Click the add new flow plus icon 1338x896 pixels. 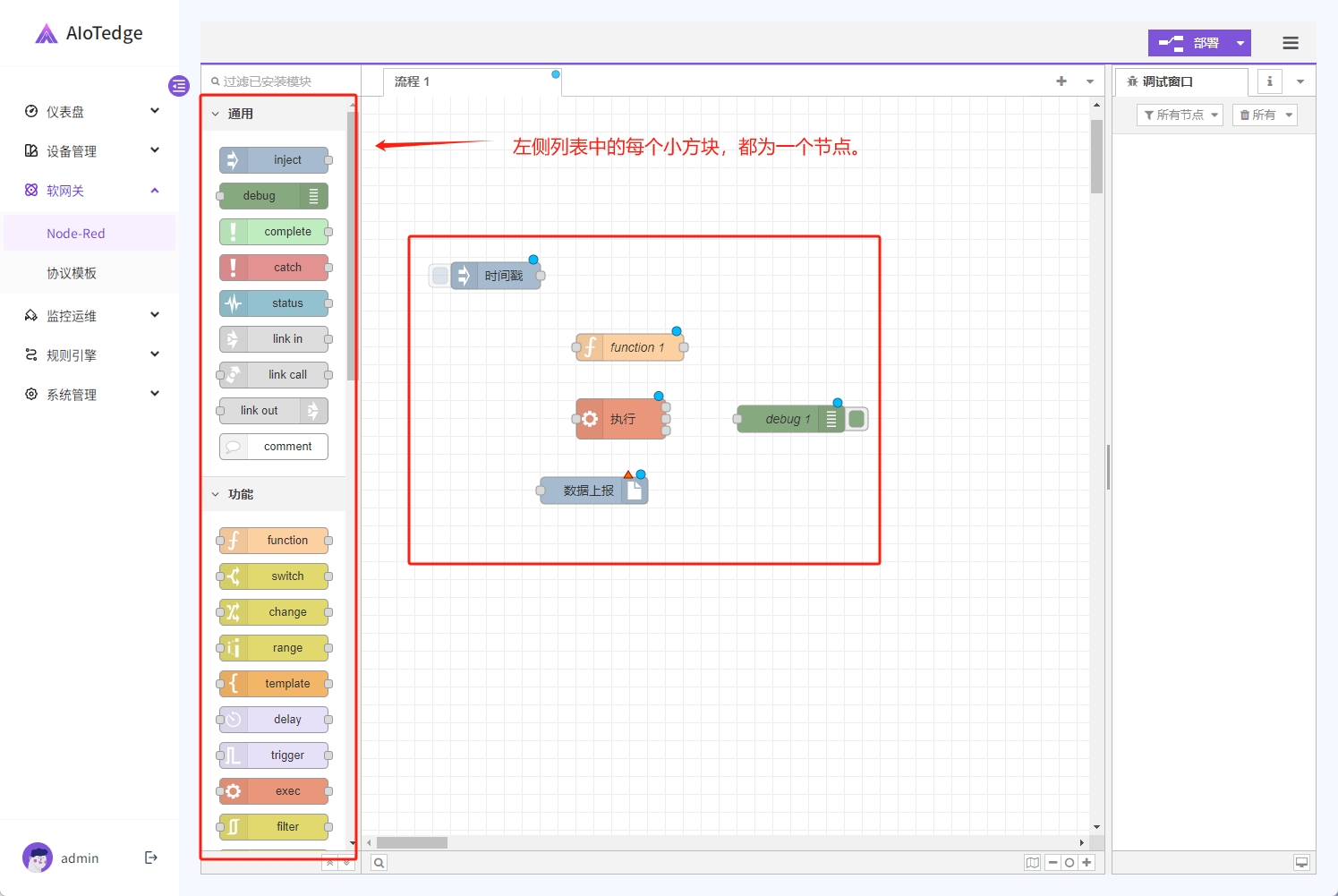[x=1061, y=81]
